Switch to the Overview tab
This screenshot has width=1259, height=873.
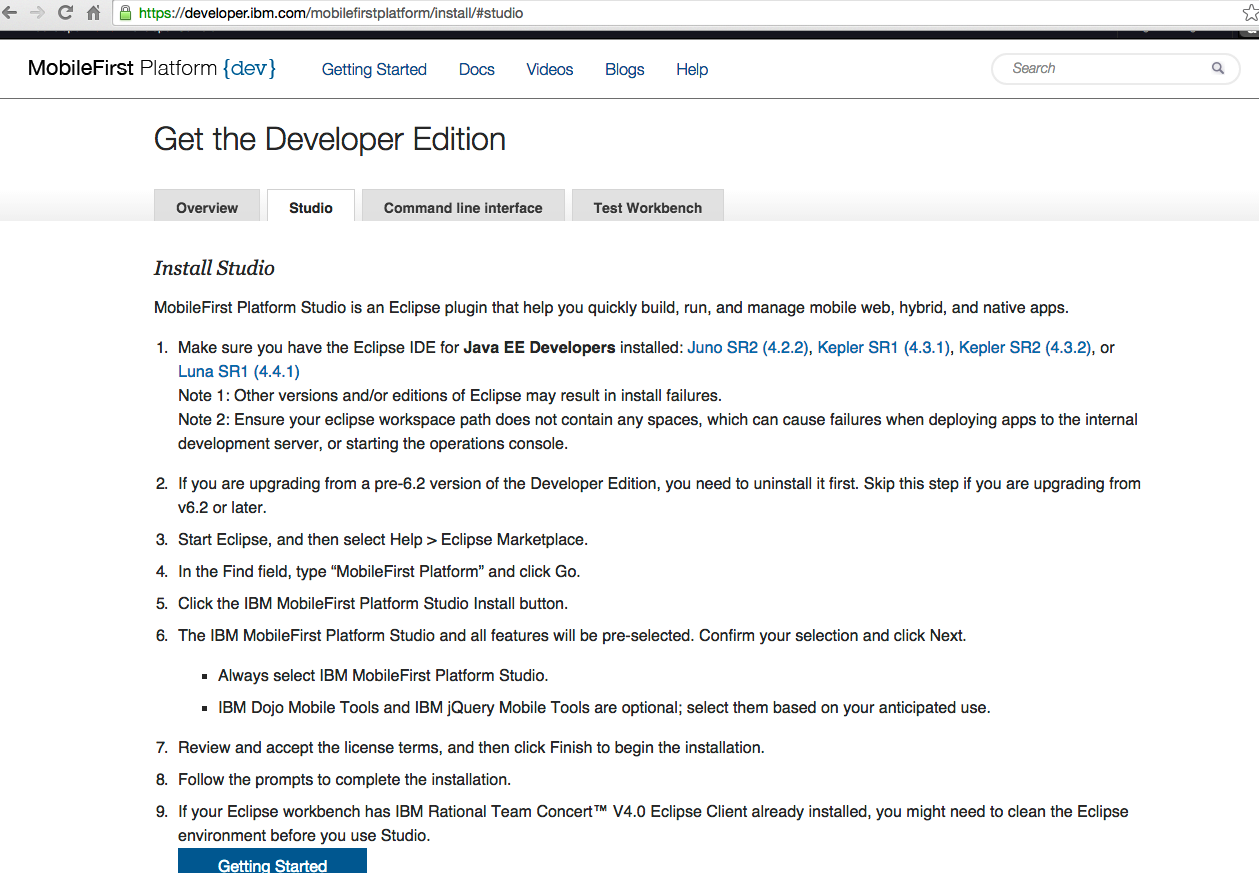coord(207,207)
